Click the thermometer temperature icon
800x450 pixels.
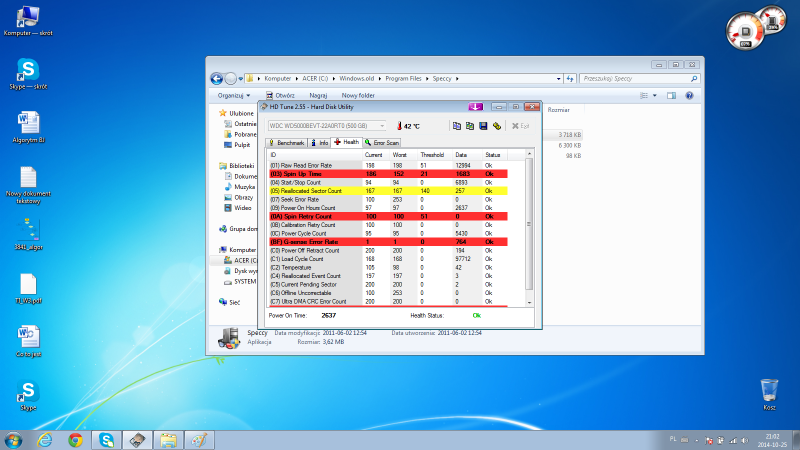pyautogui.click(x=399, y=126)
